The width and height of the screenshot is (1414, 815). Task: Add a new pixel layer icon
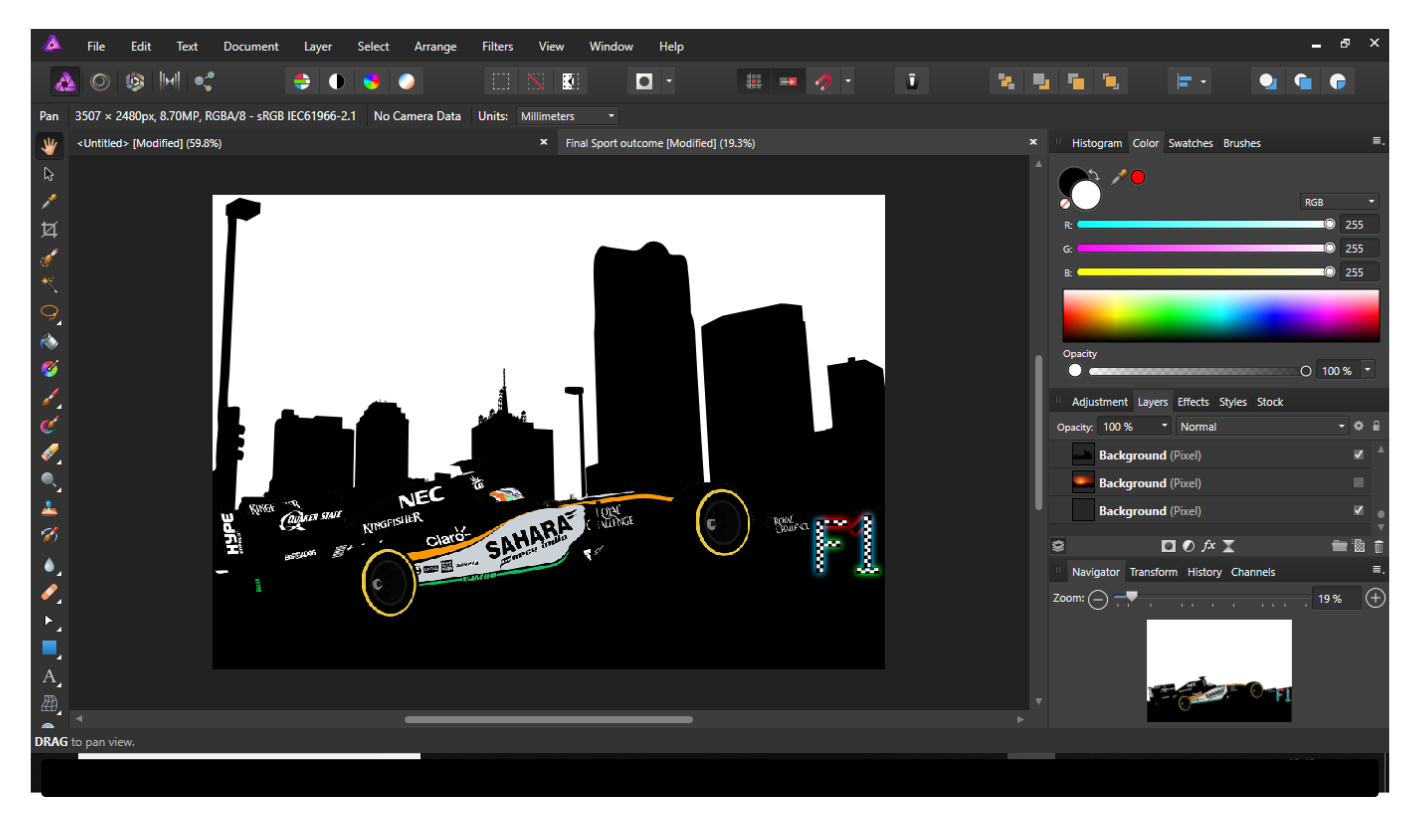tap(1359, 546)
